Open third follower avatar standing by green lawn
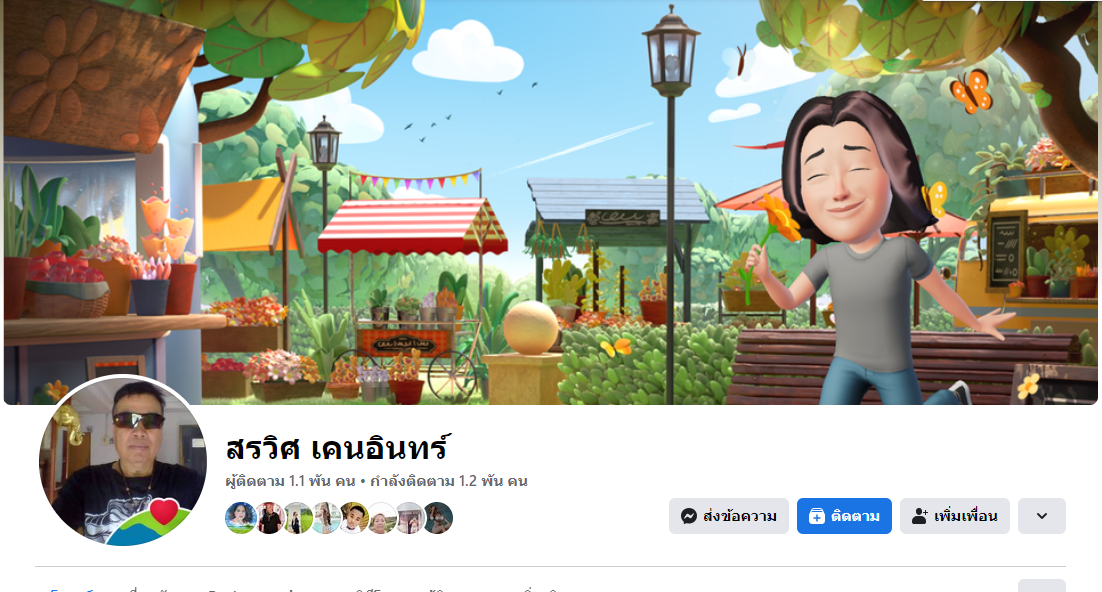 point(297,518)
